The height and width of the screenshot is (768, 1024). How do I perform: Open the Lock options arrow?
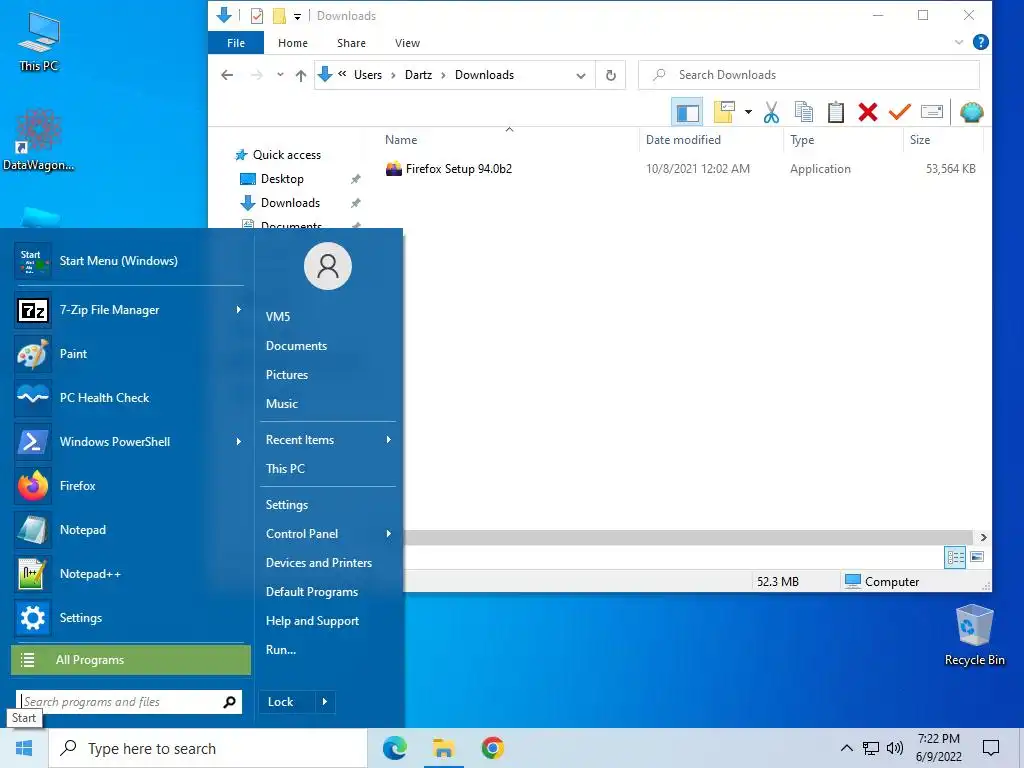325,702
